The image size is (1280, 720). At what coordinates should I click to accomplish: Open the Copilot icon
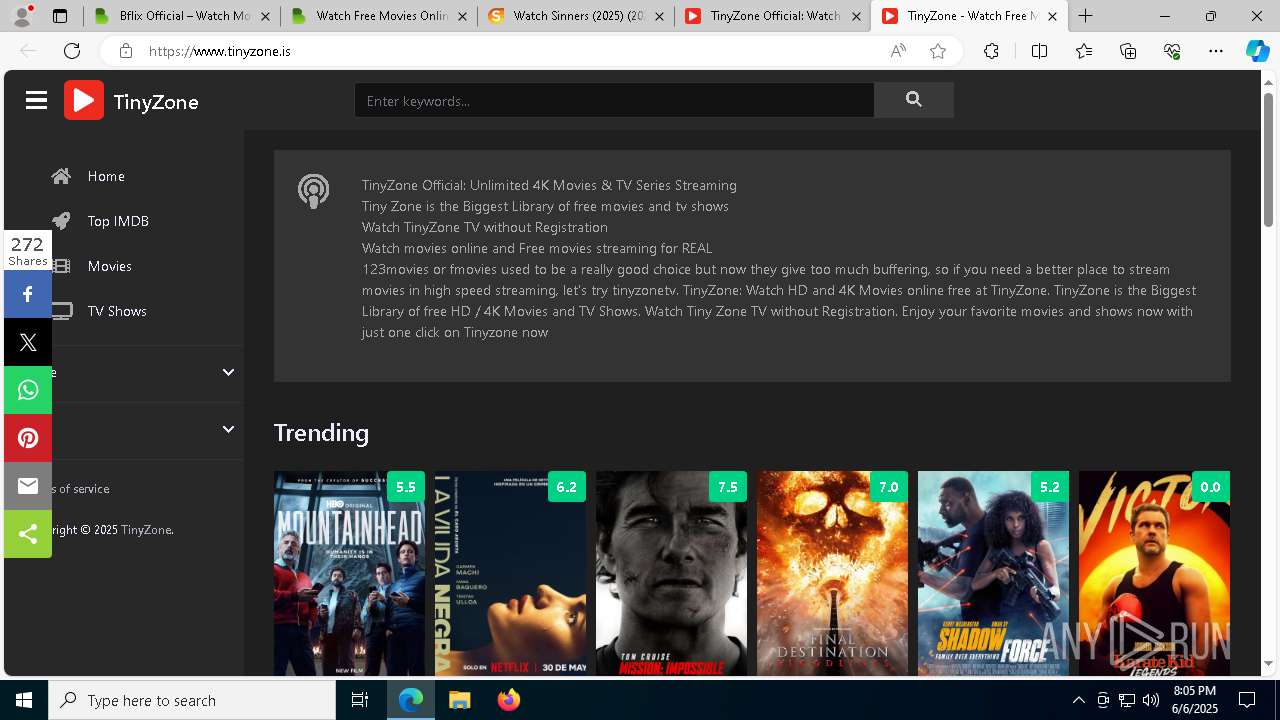[x=1257, y=51]
